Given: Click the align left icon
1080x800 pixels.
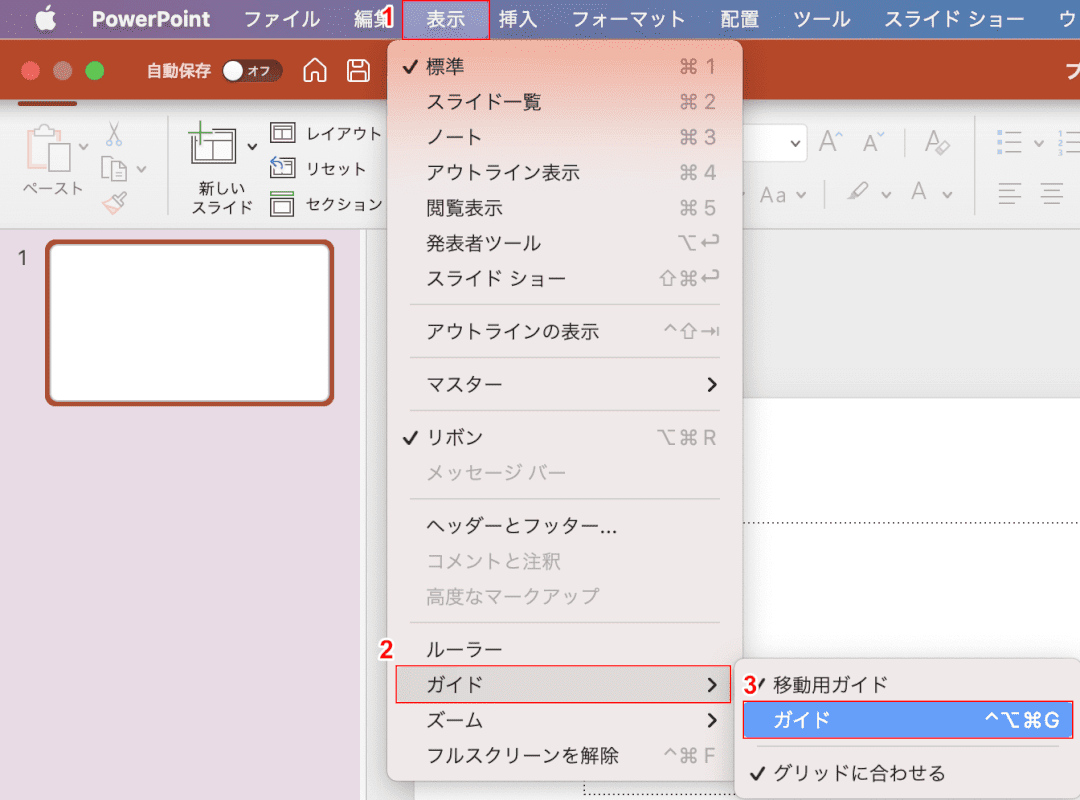Looking at the screenshot, I should 1010,193.
